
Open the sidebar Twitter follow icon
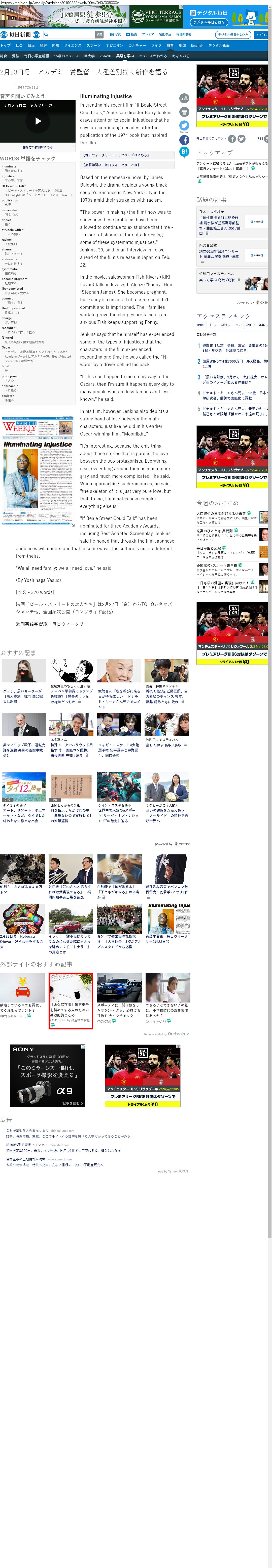242,139
